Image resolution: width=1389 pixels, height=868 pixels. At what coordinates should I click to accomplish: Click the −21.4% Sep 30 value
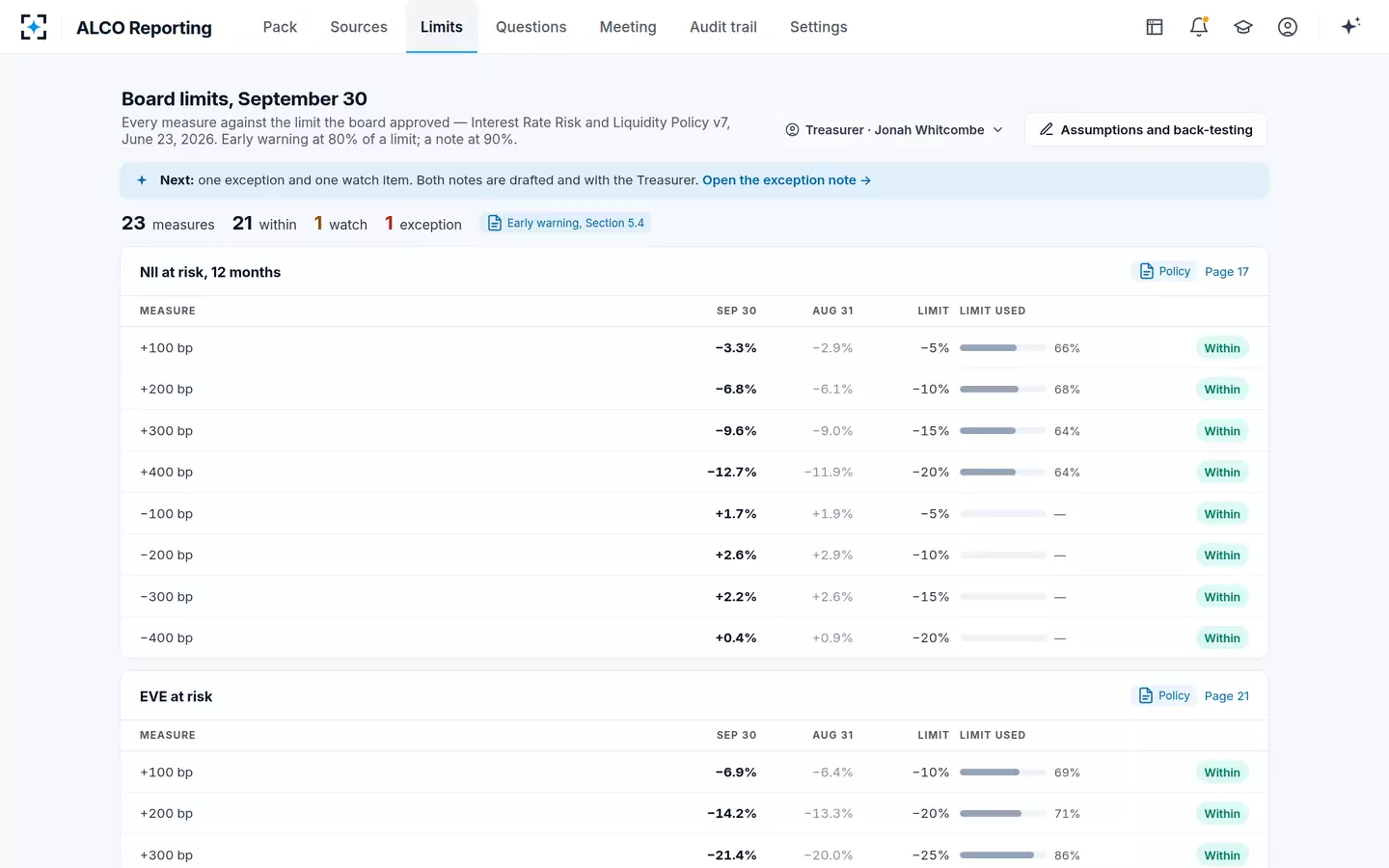(x=731, y=855)
